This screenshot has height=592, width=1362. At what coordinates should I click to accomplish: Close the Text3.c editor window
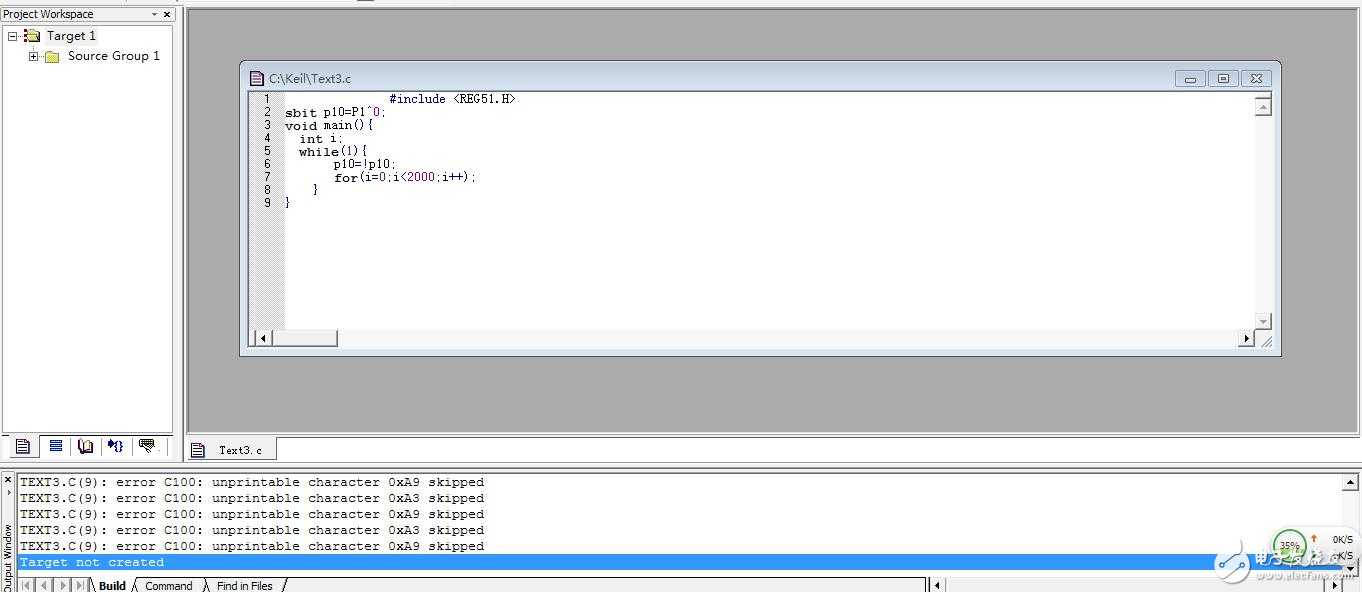[x=1256, y=79]
